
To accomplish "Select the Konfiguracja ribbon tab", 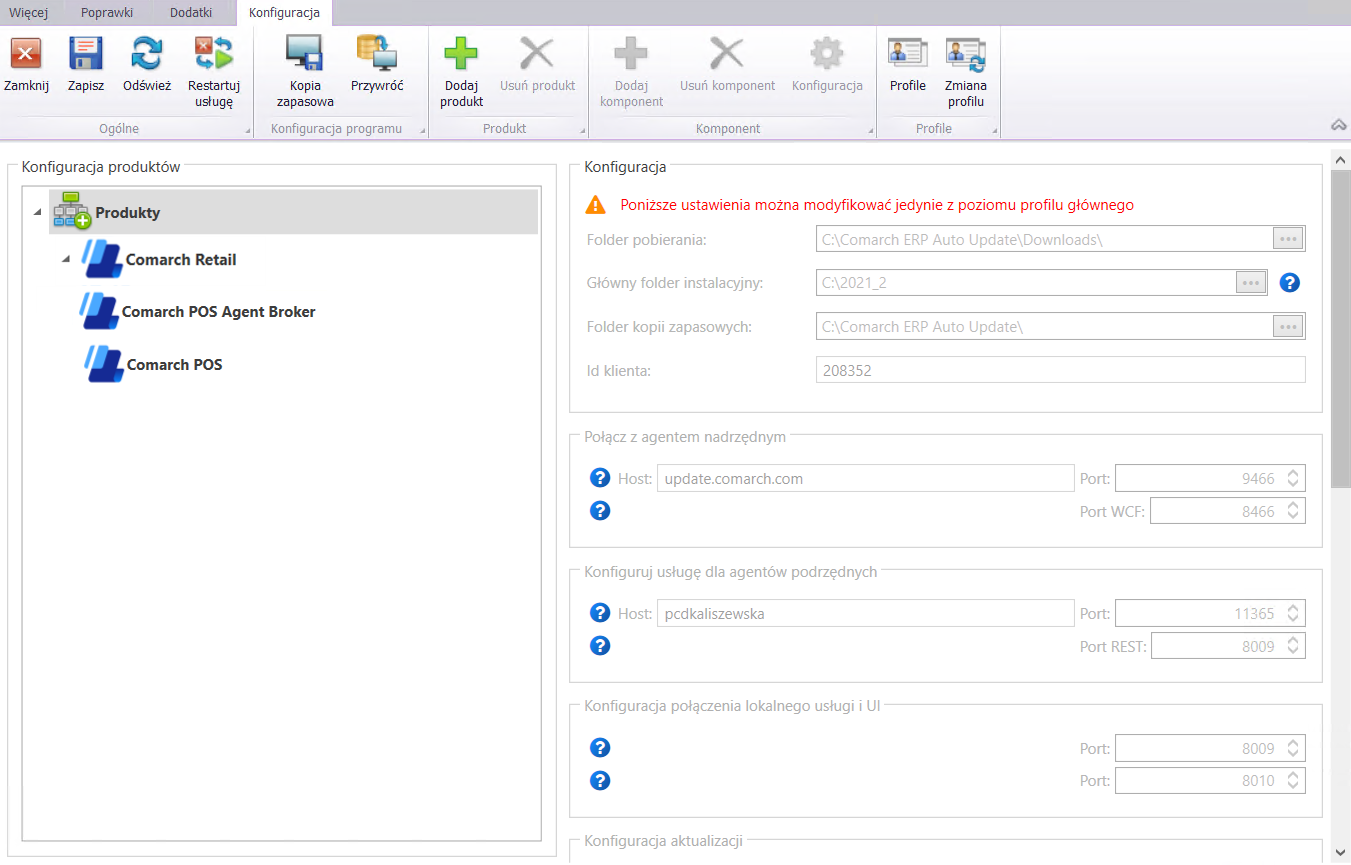I will (285, 13).
